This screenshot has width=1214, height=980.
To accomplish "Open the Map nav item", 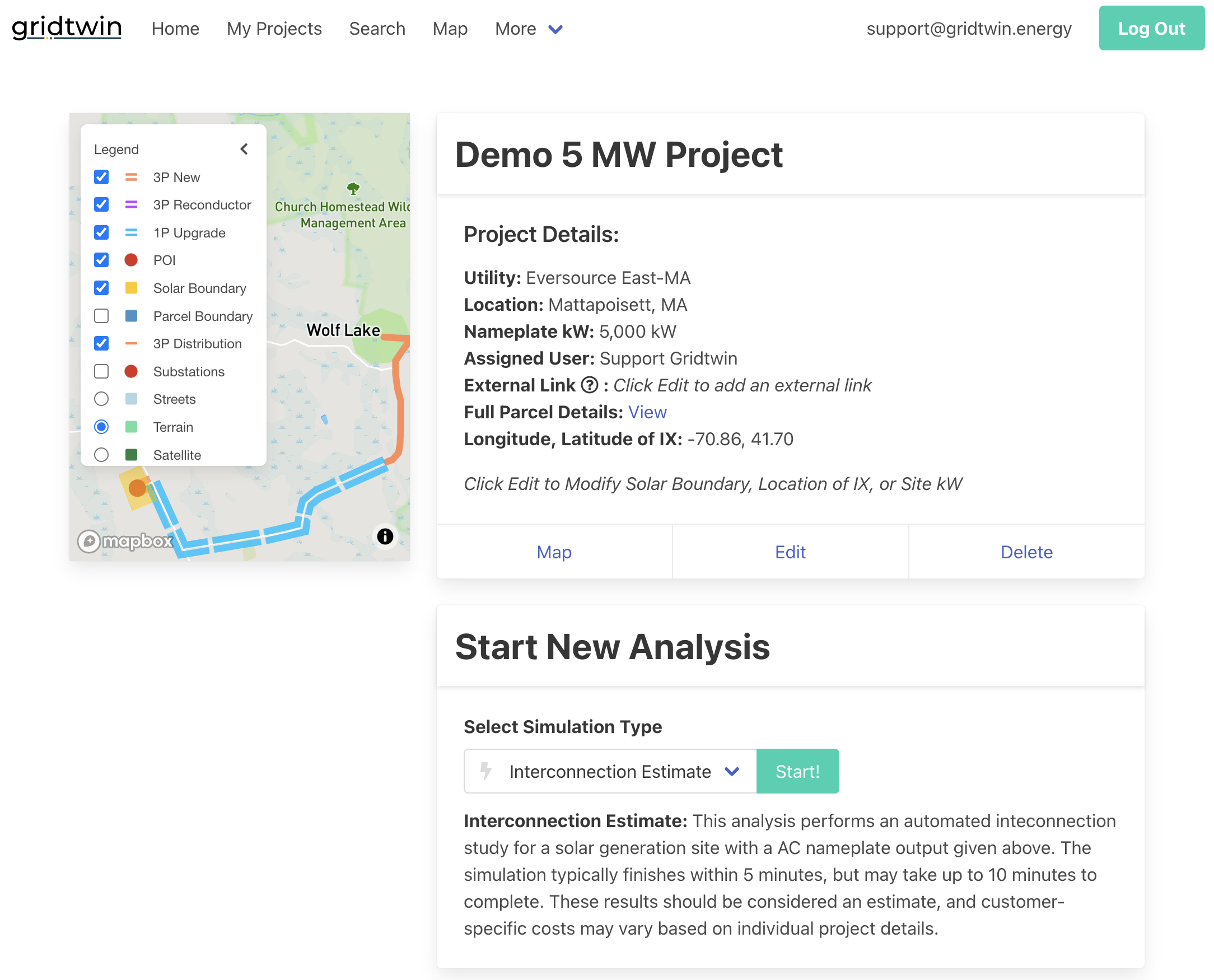I will [x=450, y=29].
